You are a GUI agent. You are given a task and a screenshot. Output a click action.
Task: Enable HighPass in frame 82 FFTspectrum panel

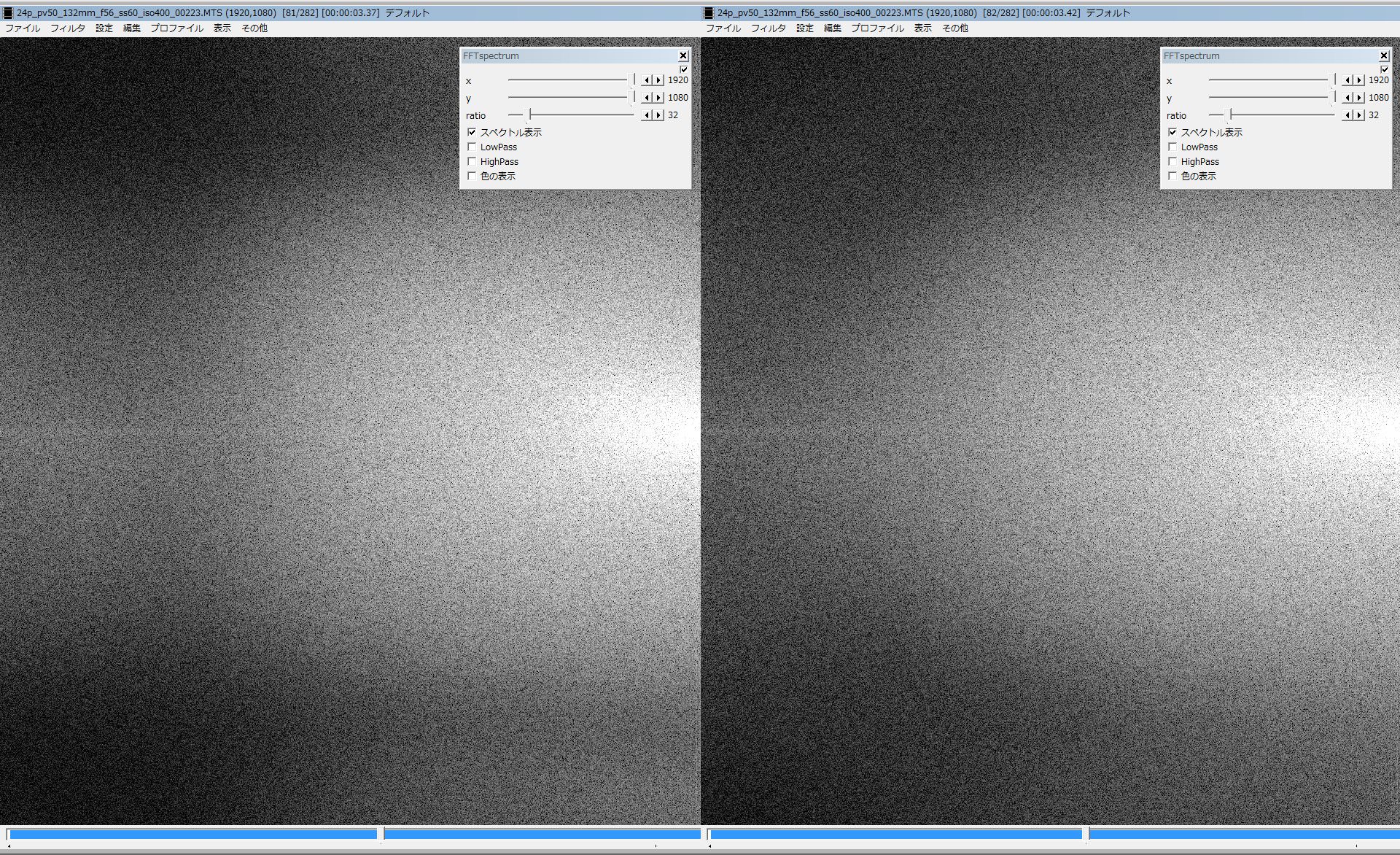(x=1172, y=161)
